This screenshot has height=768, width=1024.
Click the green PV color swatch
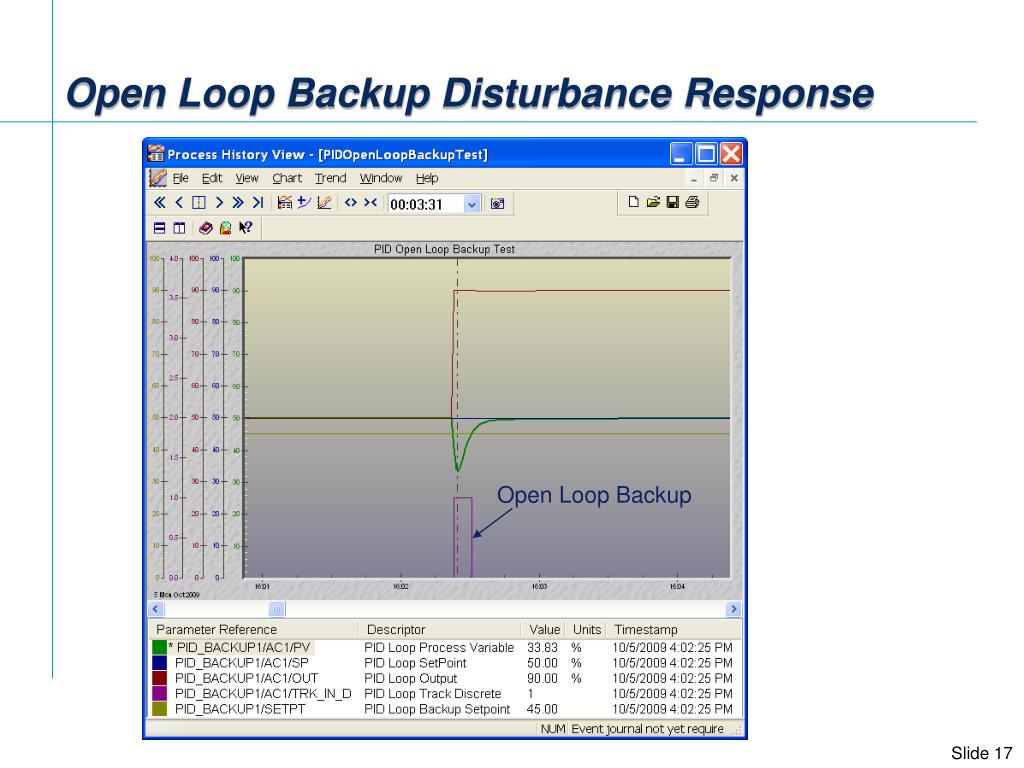coord(160,647)
